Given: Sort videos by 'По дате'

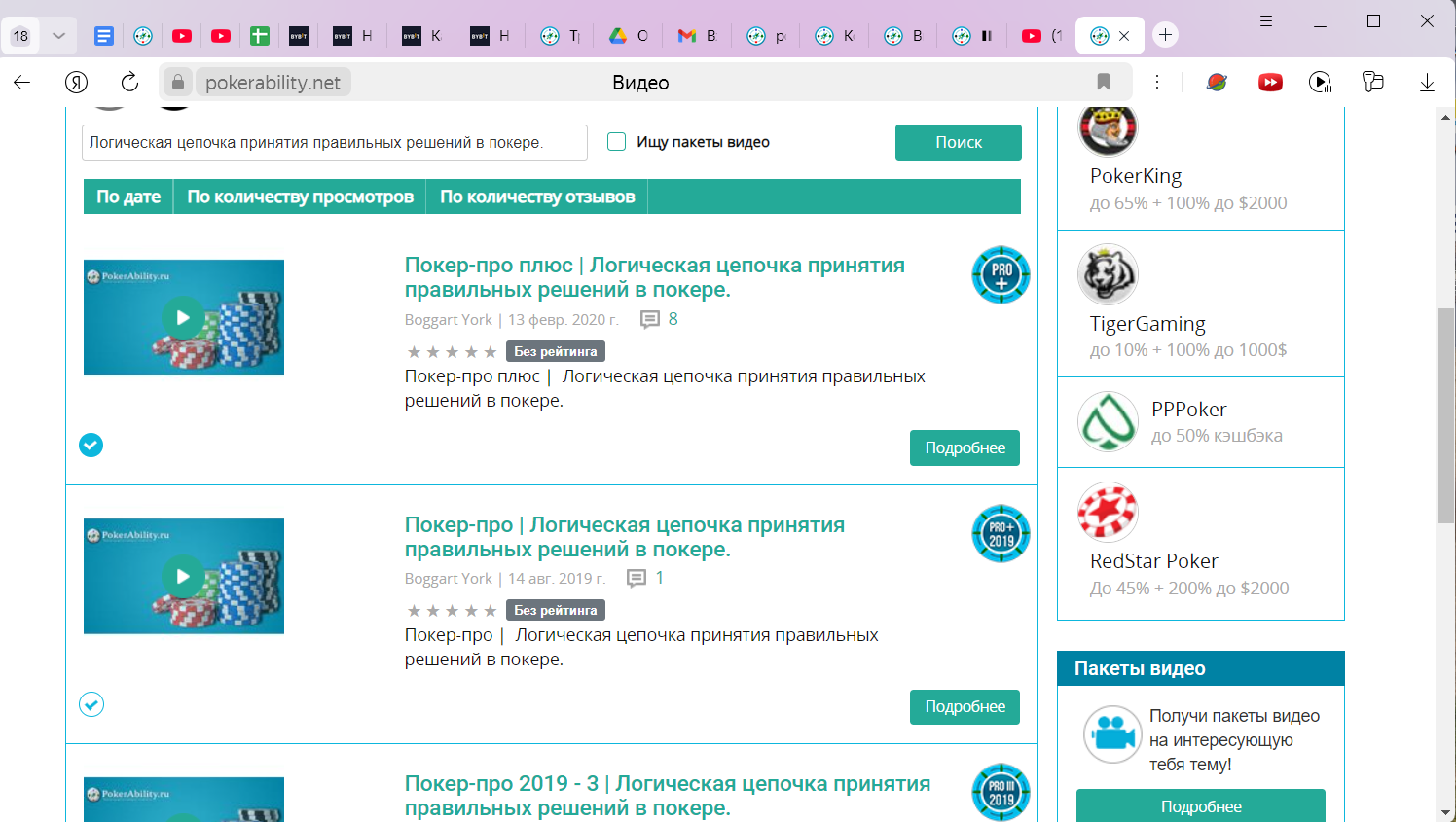Looking at the screenshot, I should click(128, 197).
